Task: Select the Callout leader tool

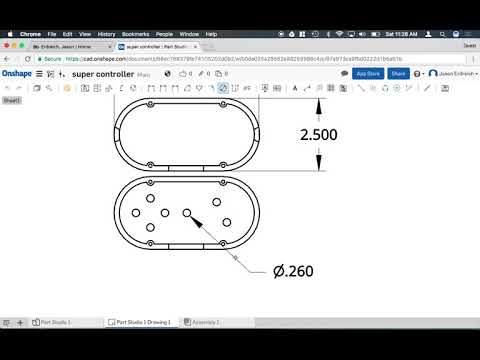Action: click(307, 88)
